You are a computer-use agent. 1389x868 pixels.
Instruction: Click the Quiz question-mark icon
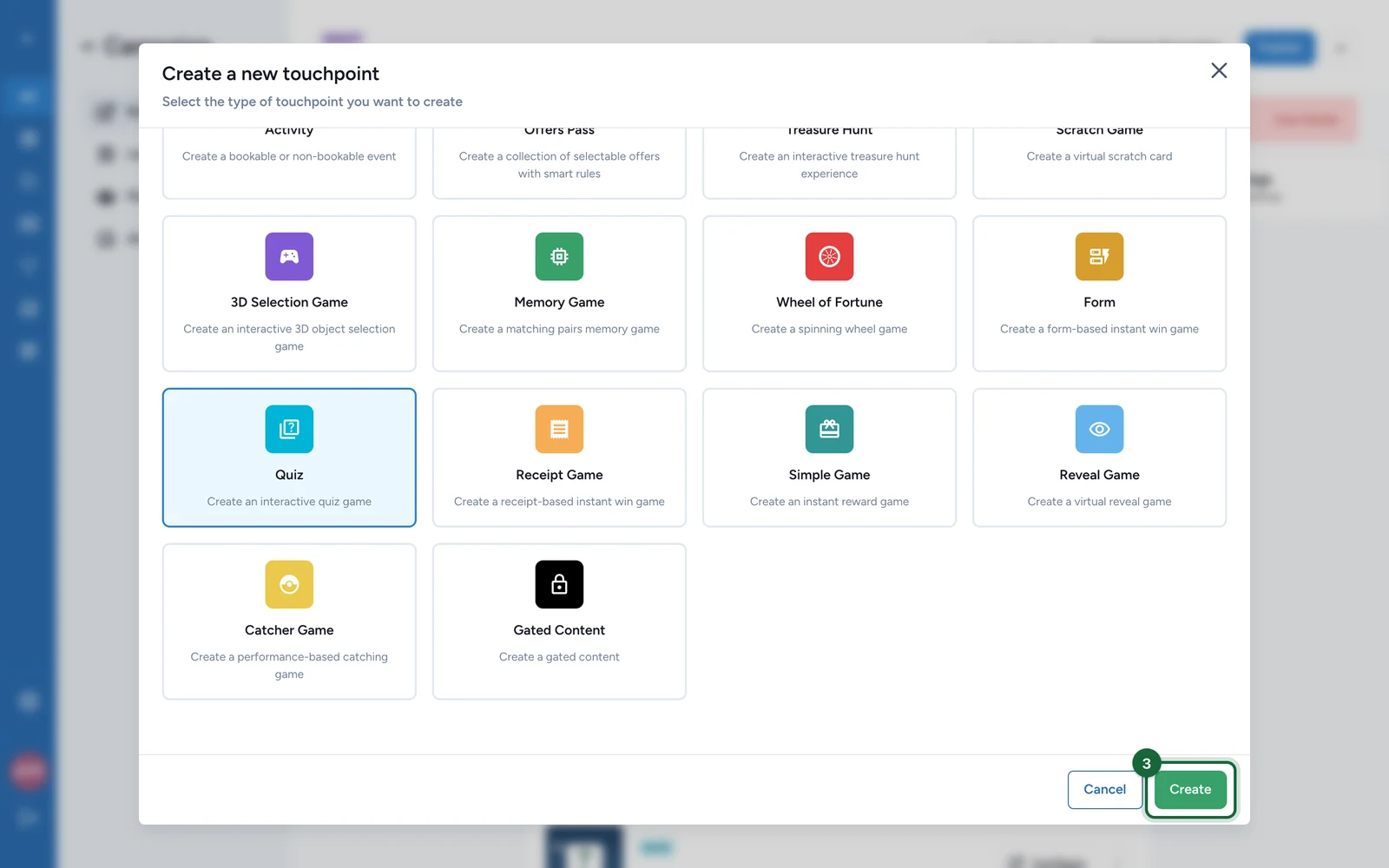[289, 429]
